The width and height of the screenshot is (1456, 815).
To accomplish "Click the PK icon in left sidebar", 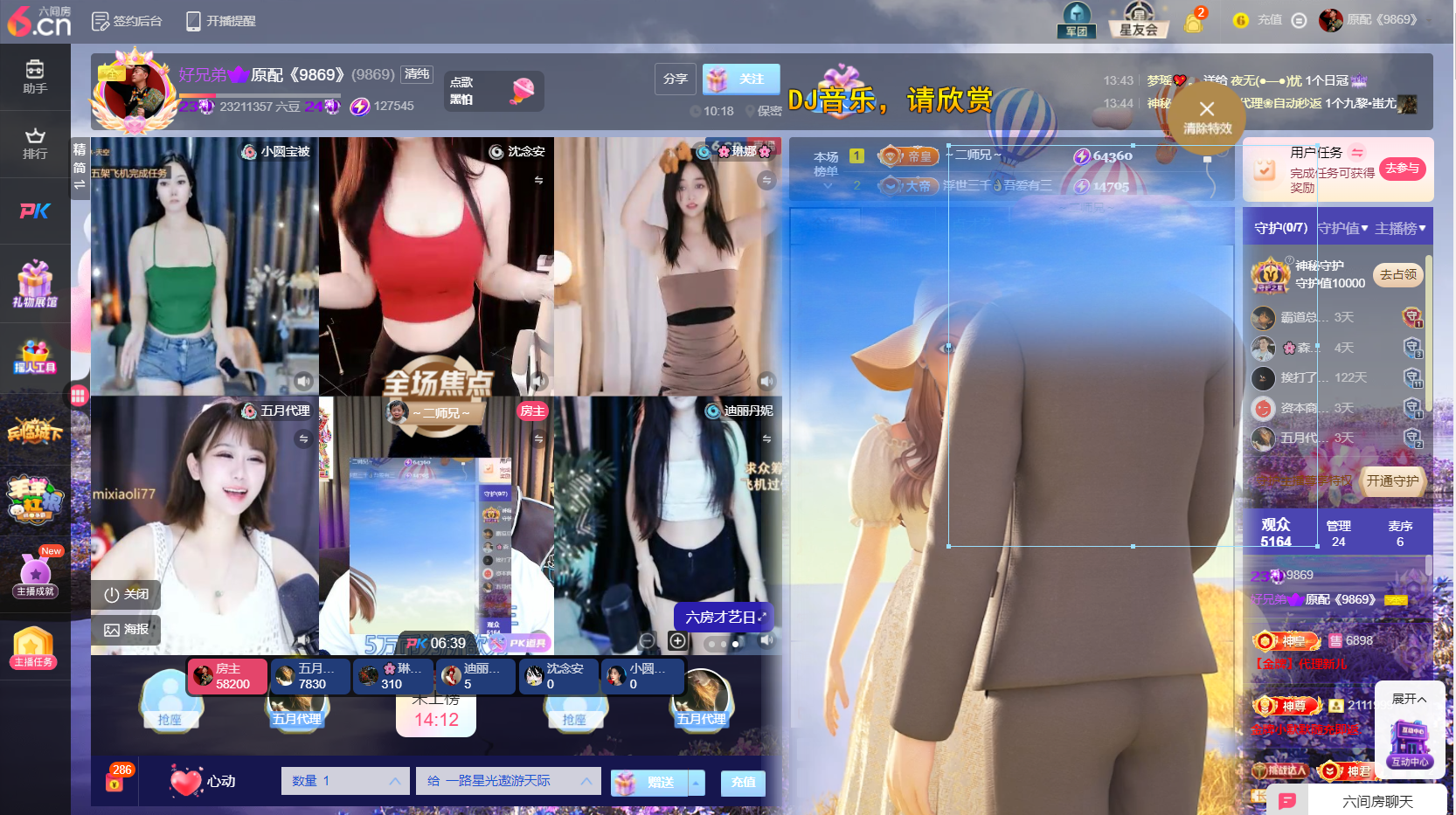I will [35, 211].
